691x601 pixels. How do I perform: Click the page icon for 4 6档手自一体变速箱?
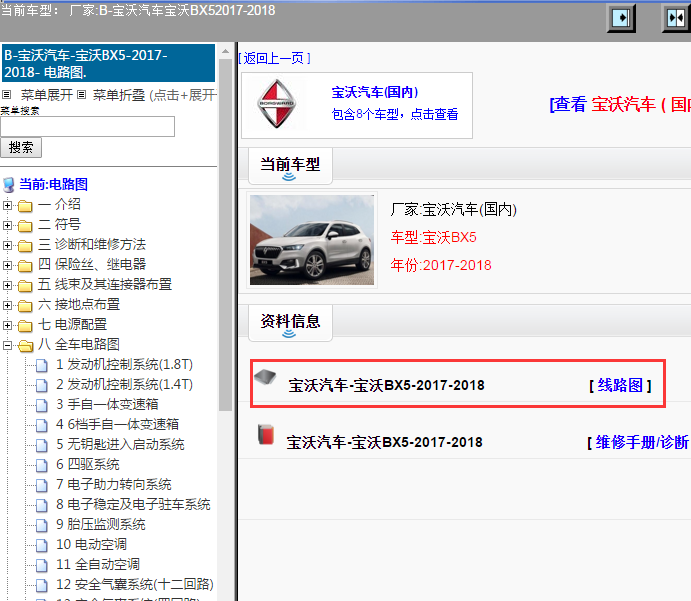(42, 425)
